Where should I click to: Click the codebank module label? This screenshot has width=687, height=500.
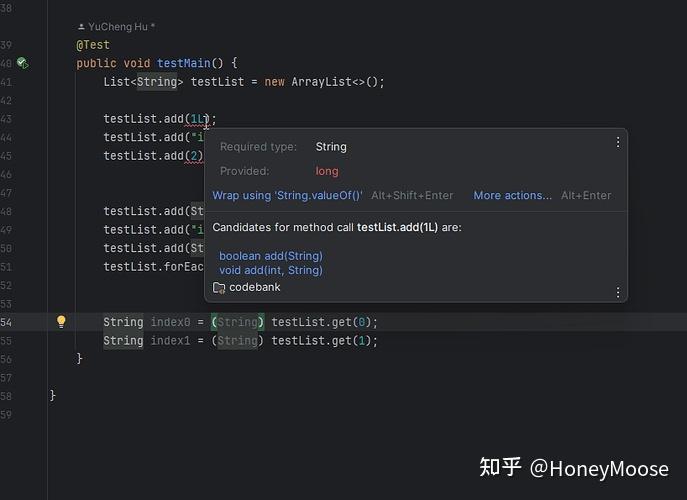[255, 287]
